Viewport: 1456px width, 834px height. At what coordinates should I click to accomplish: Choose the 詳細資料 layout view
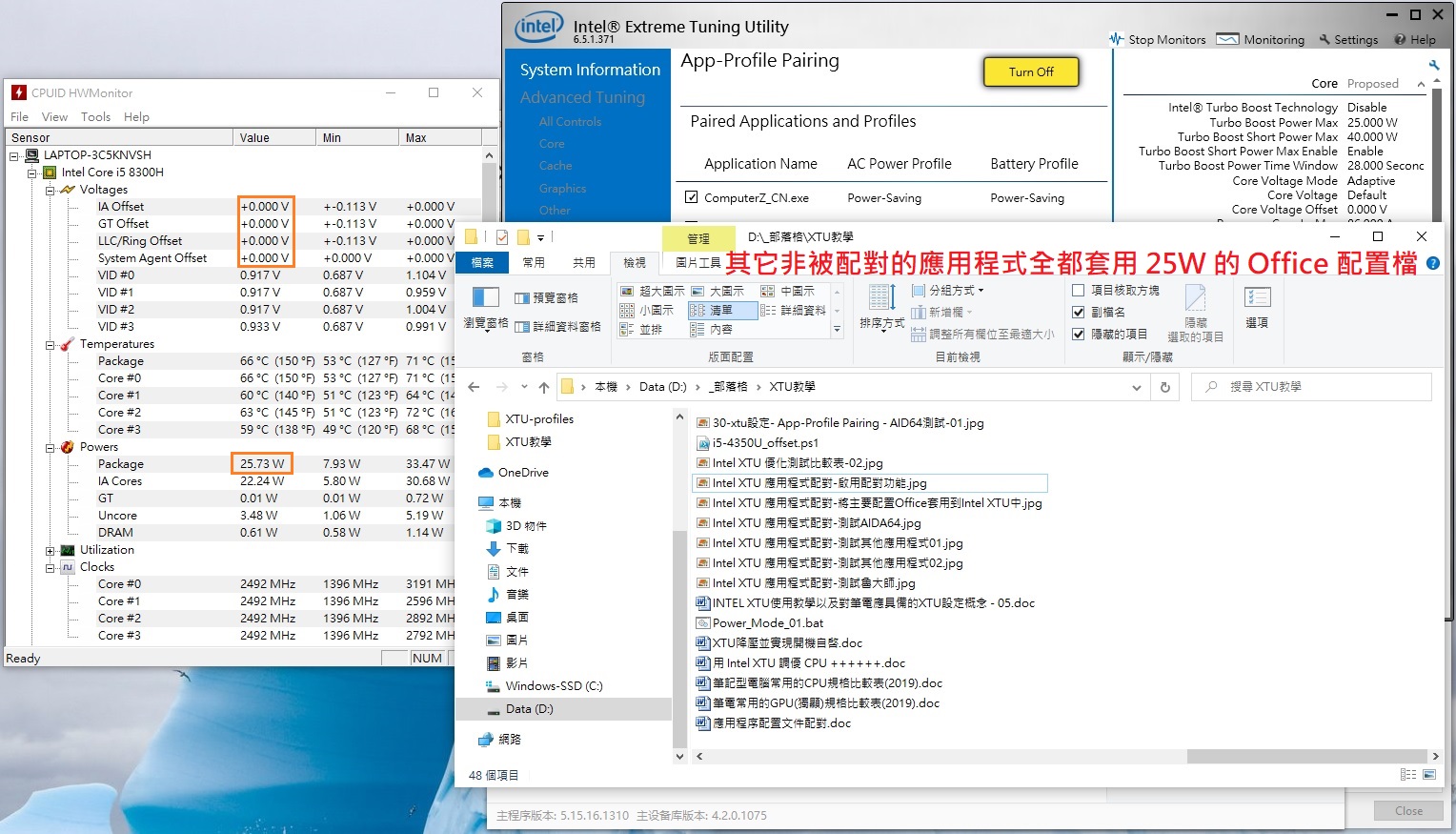coord(793,311)
